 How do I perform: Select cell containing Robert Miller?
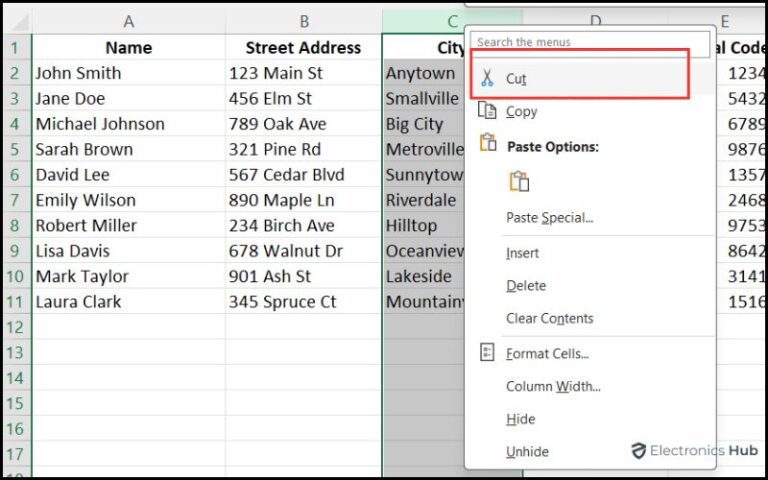(128, 226)
